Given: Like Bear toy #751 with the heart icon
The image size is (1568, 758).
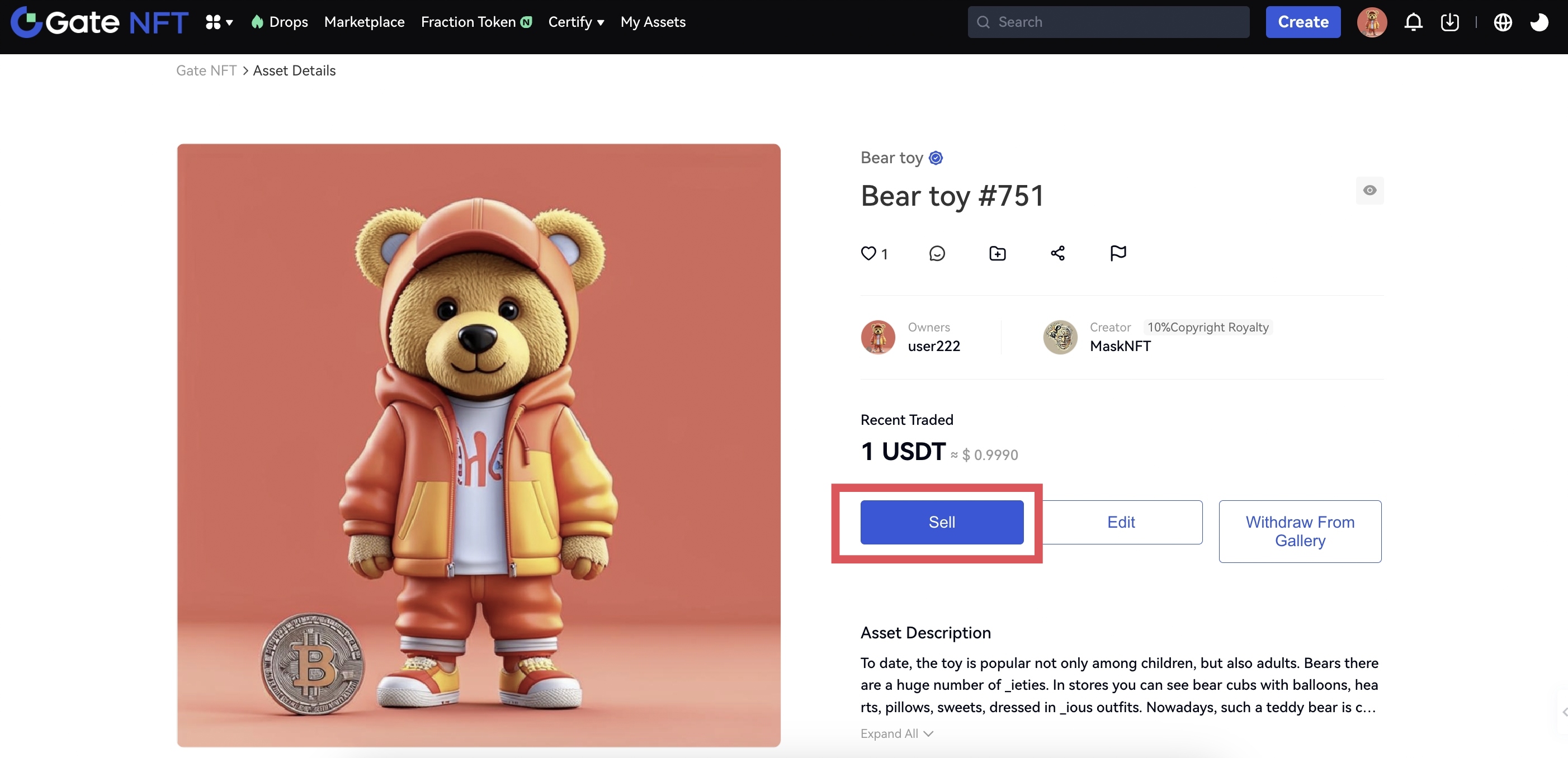Looking at the screenshot, I should tap(868, 253).
